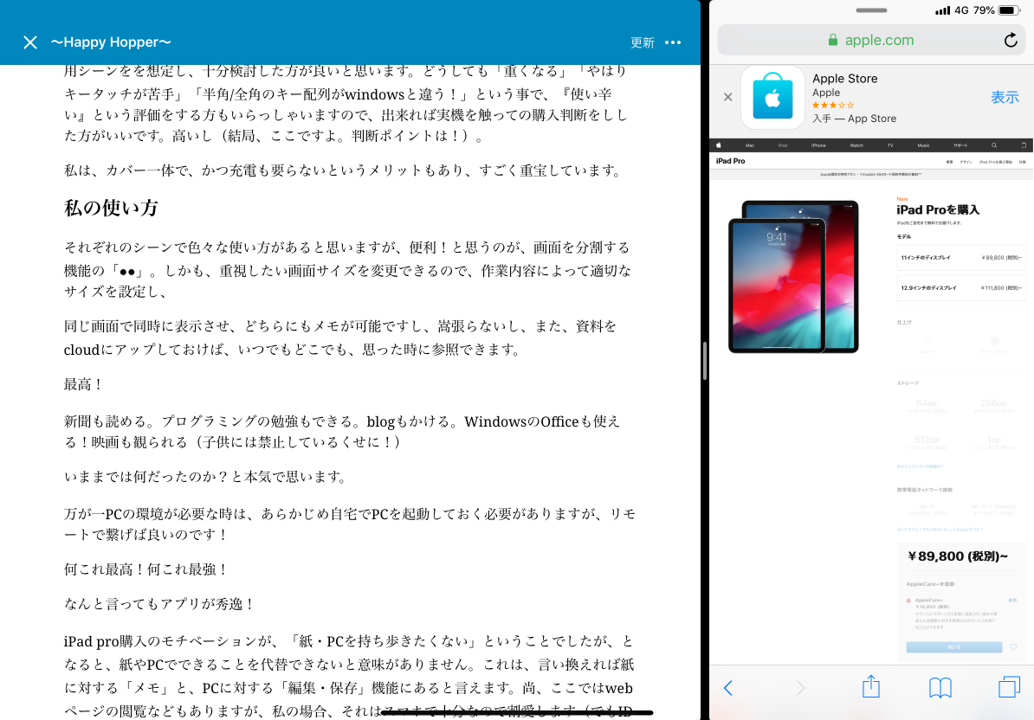
Task: Close the Happy Hopper editor with the X
Action: (x=30, y=43)
